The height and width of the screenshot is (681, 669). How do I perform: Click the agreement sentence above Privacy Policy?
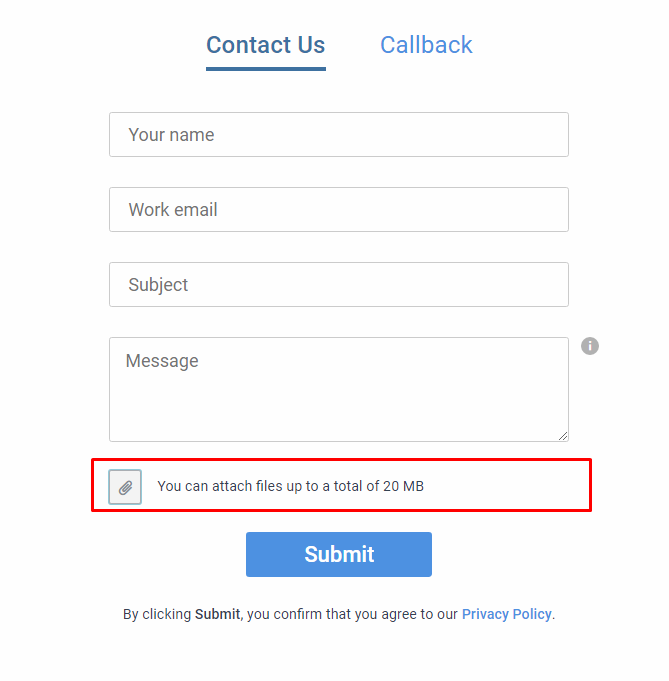(x=292, y=614)
